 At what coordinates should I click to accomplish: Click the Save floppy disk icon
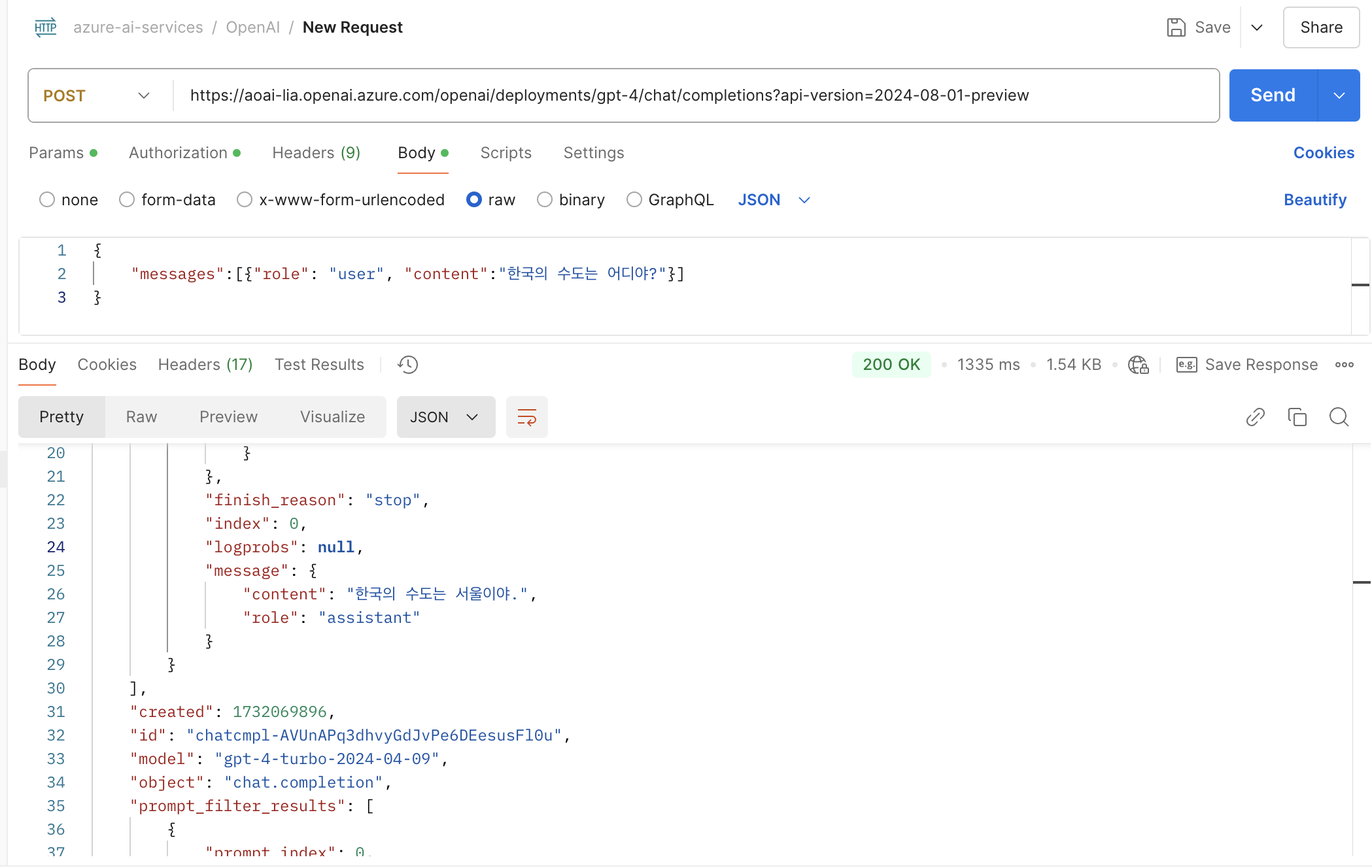(x=1176, y=27)
